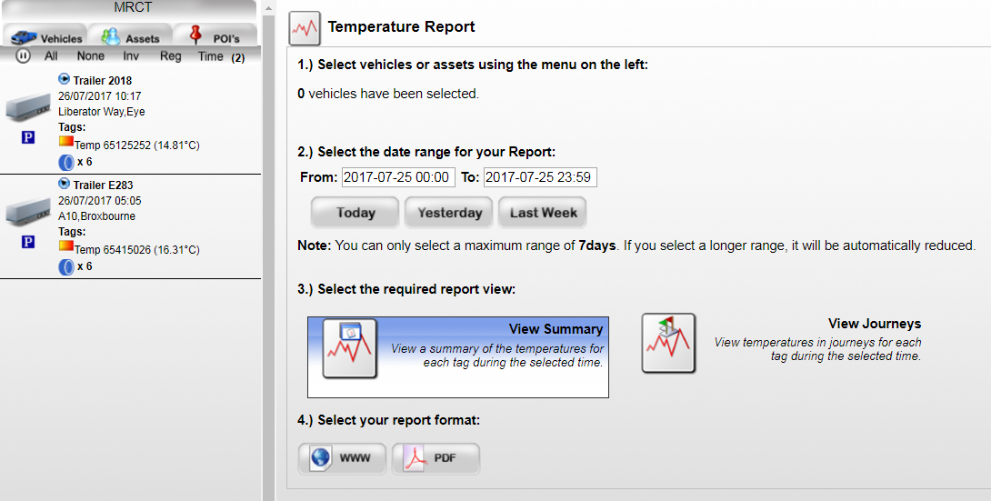Click the From date input field
This screenshot has width=991, height=501.
(398, 177)
